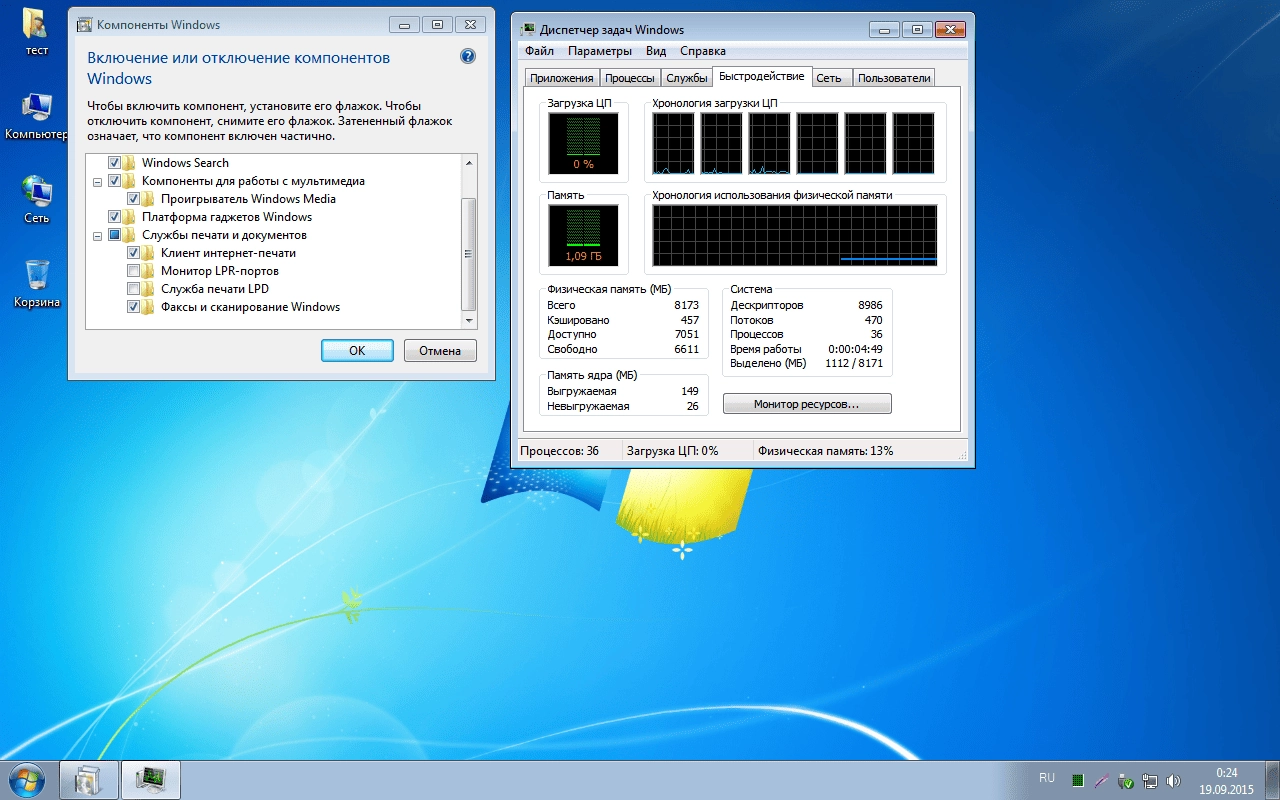Open the 'Параметры' menu
The width and height of the screenshot is (1280, 800).
(x=600, y=51)
